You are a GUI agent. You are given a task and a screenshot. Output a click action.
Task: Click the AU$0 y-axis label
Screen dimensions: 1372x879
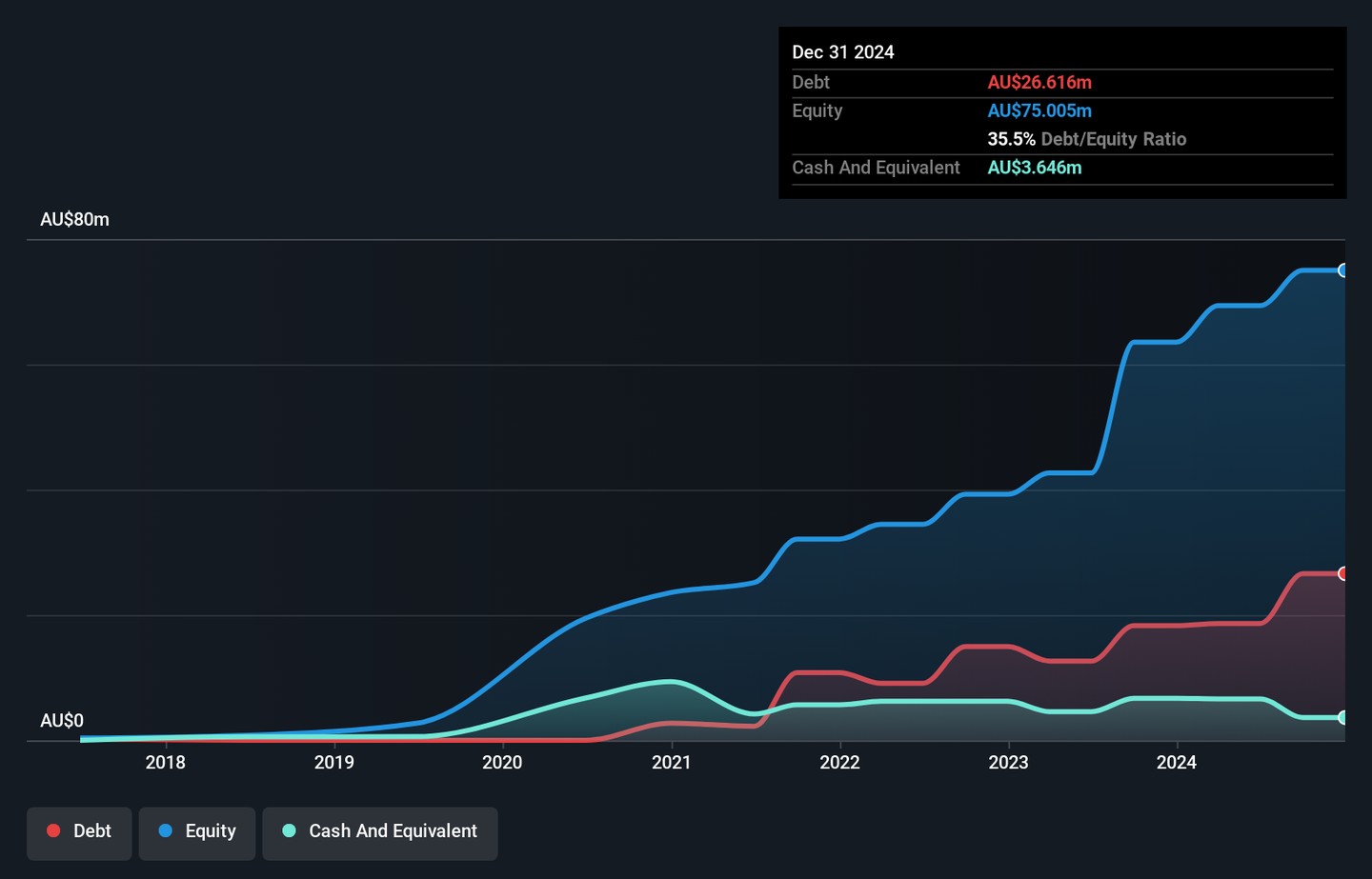(x=62, y=721)
